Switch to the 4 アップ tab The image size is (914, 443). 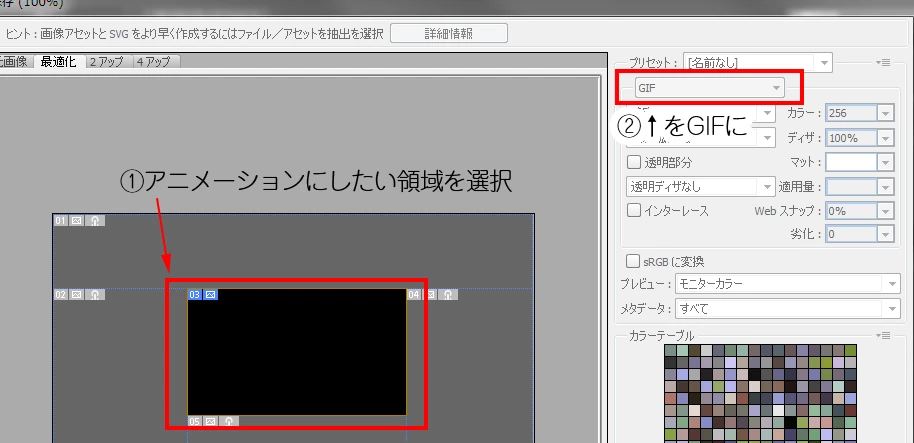(x=155, y=61)
